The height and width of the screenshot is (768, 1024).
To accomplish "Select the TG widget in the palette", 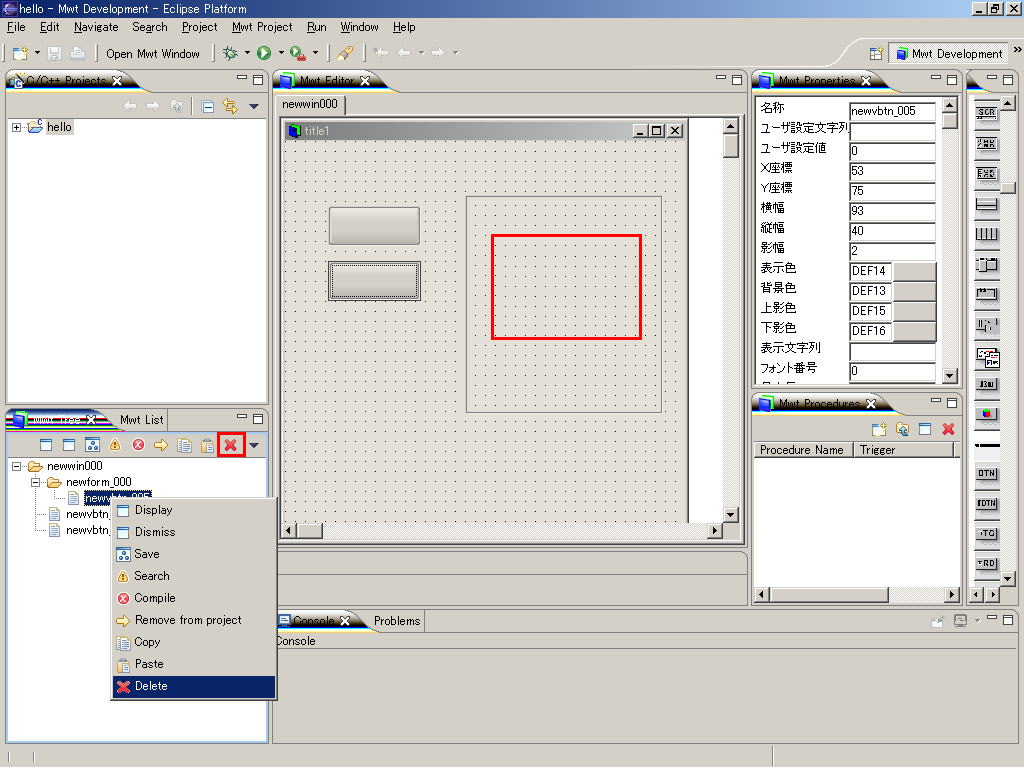I will pyautogui.click(x=986, y=534).
